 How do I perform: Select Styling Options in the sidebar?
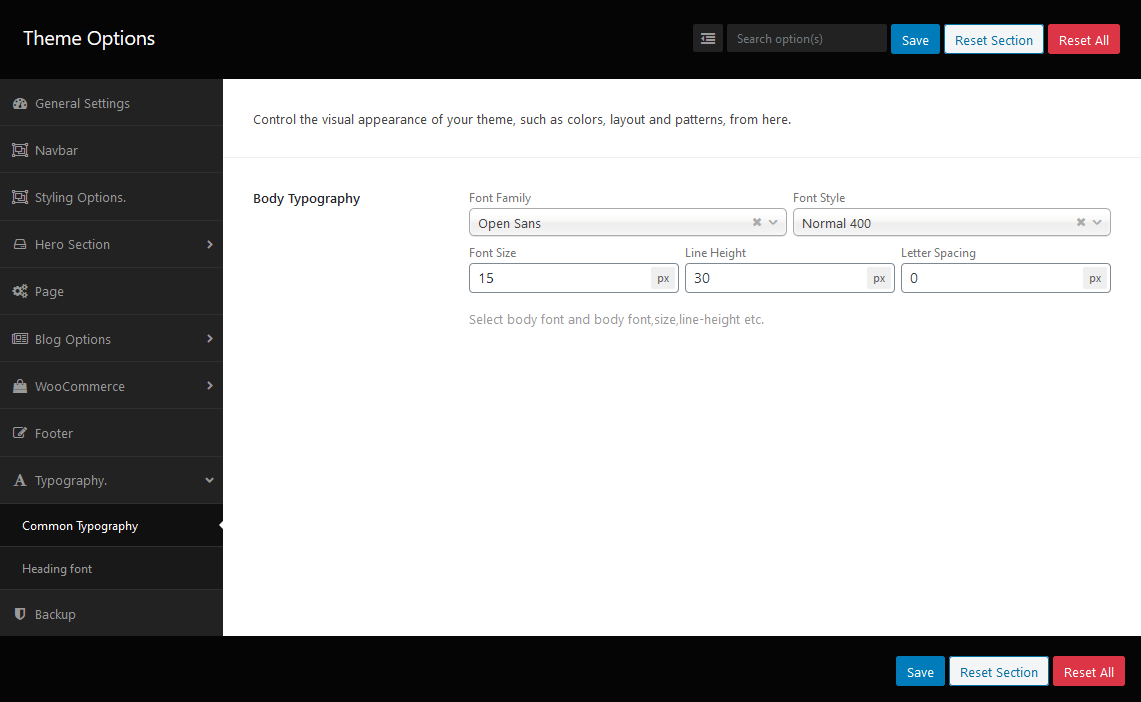pos(80,198)
